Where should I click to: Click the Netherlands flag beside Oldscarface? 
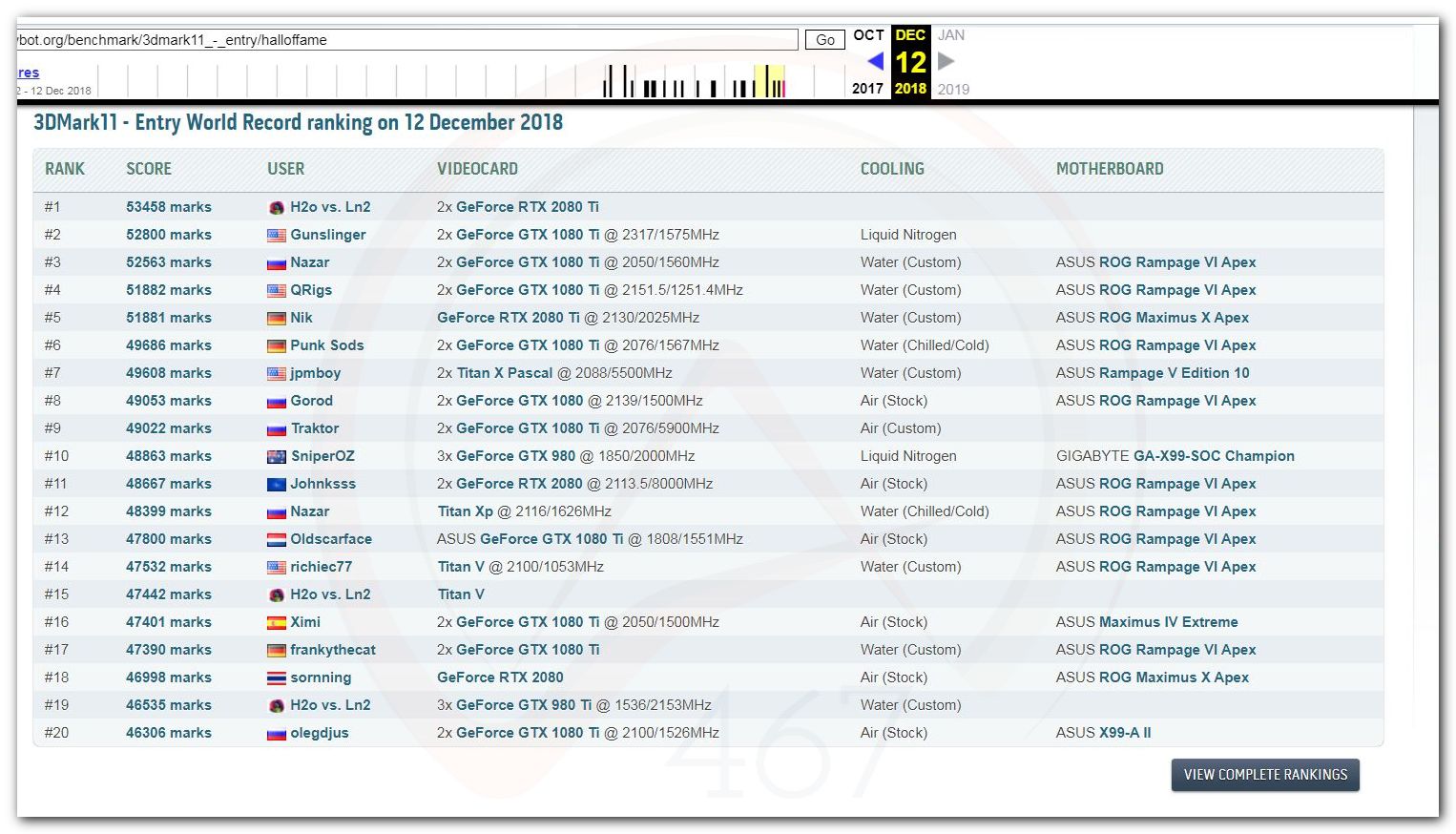pos(277,540)
